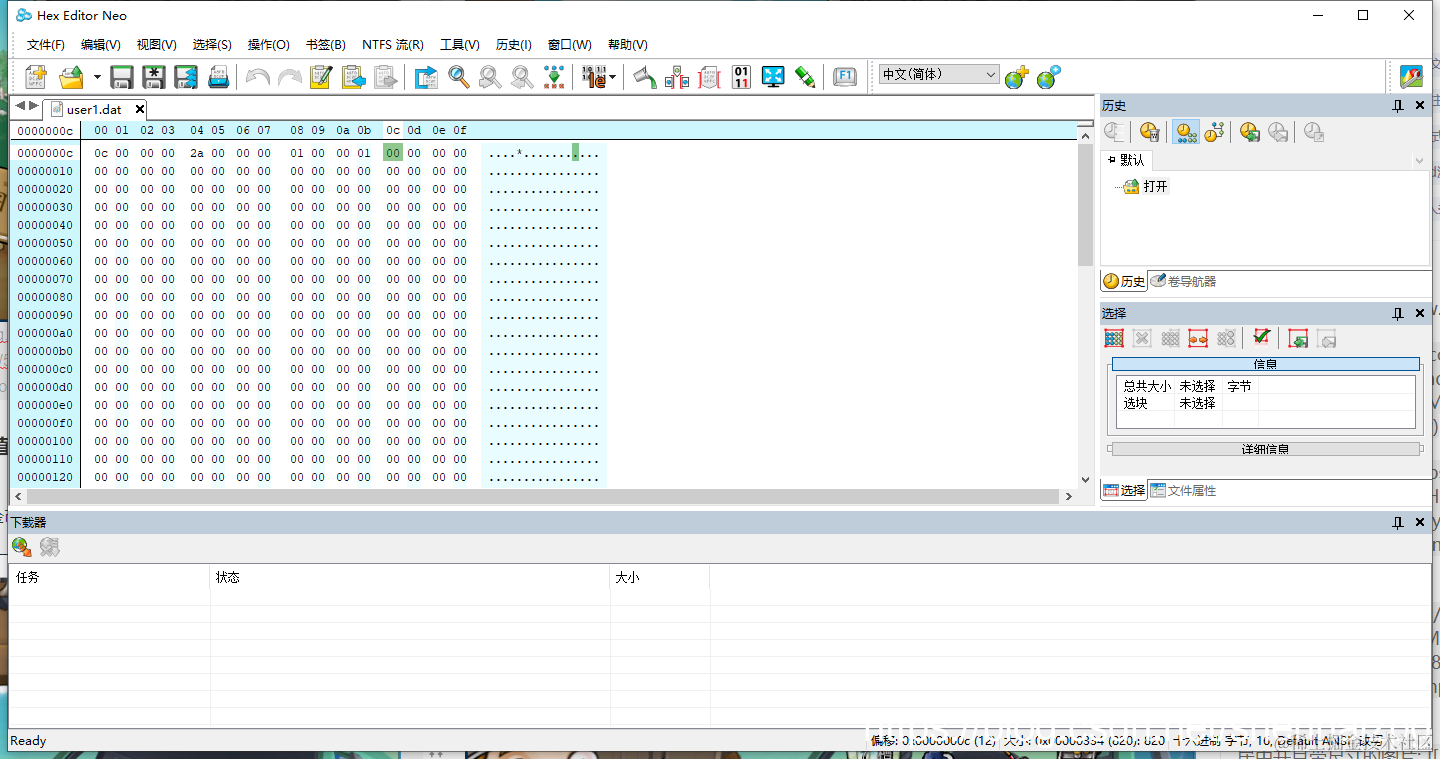
Task: Close the user1.dat tab
Action: point(140,109)
